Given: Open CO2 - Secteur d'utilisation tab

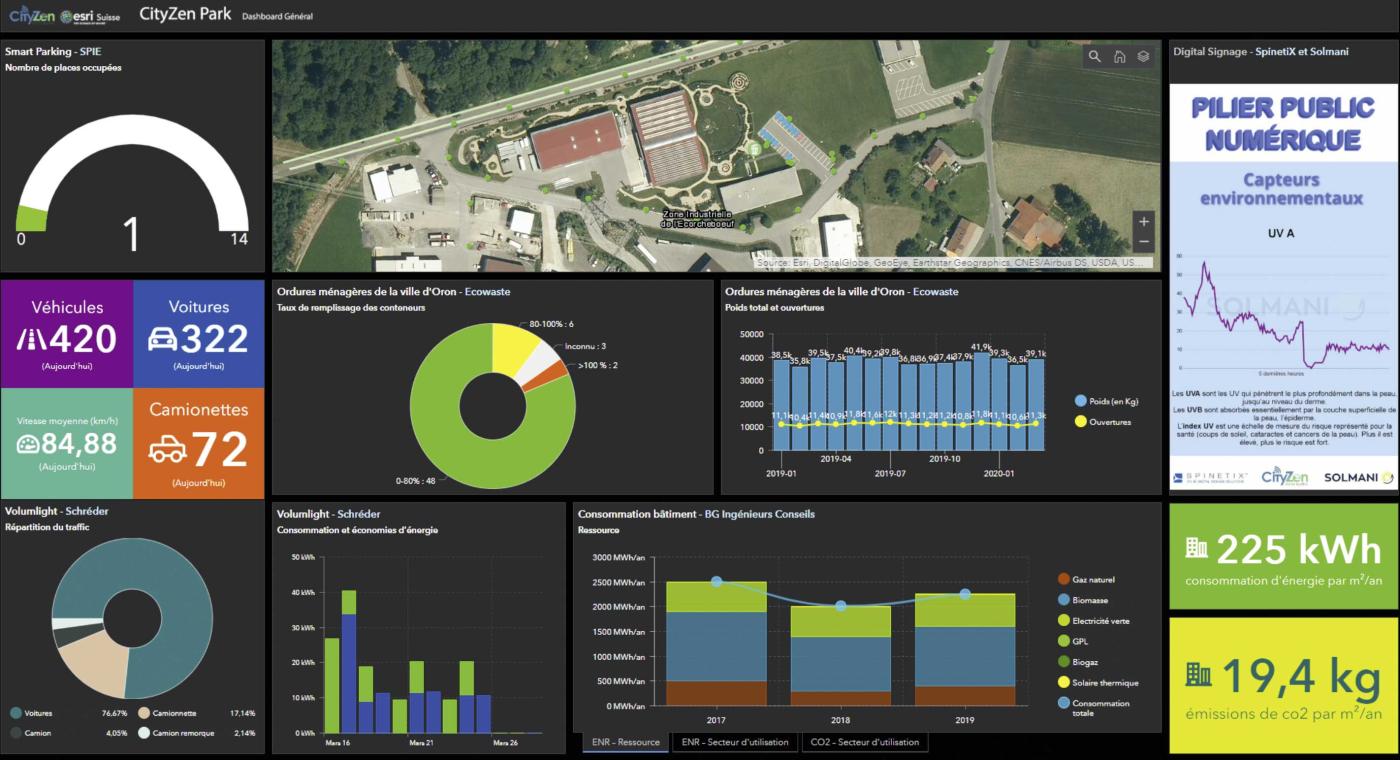Looking at the screenshot, I should [x=864, y=742].
